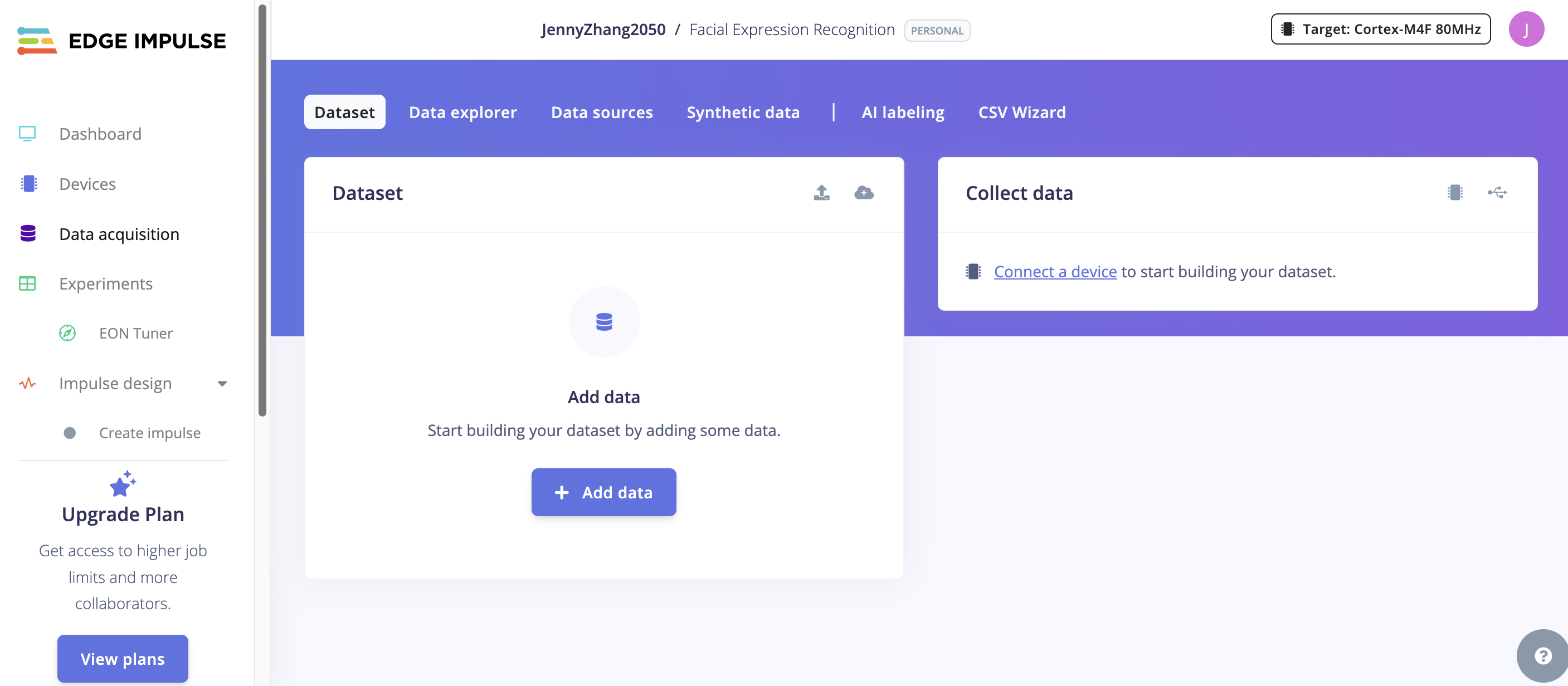Screen dimensions: 1568x686
Task: Click the Edge Impulse logo
Action: tap(121, 41)
